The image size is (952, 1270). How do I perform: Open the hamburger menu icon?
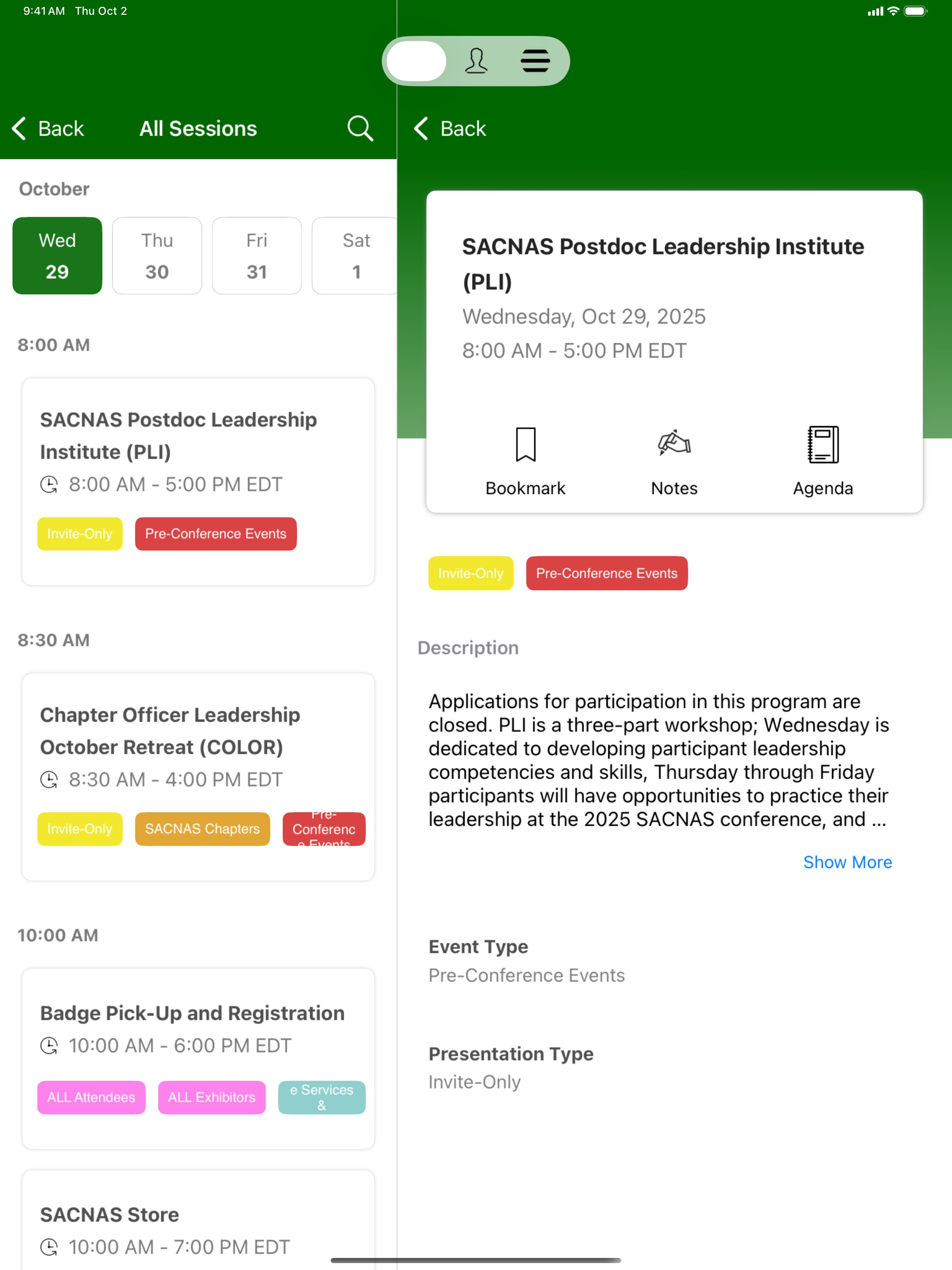(535, 61)
